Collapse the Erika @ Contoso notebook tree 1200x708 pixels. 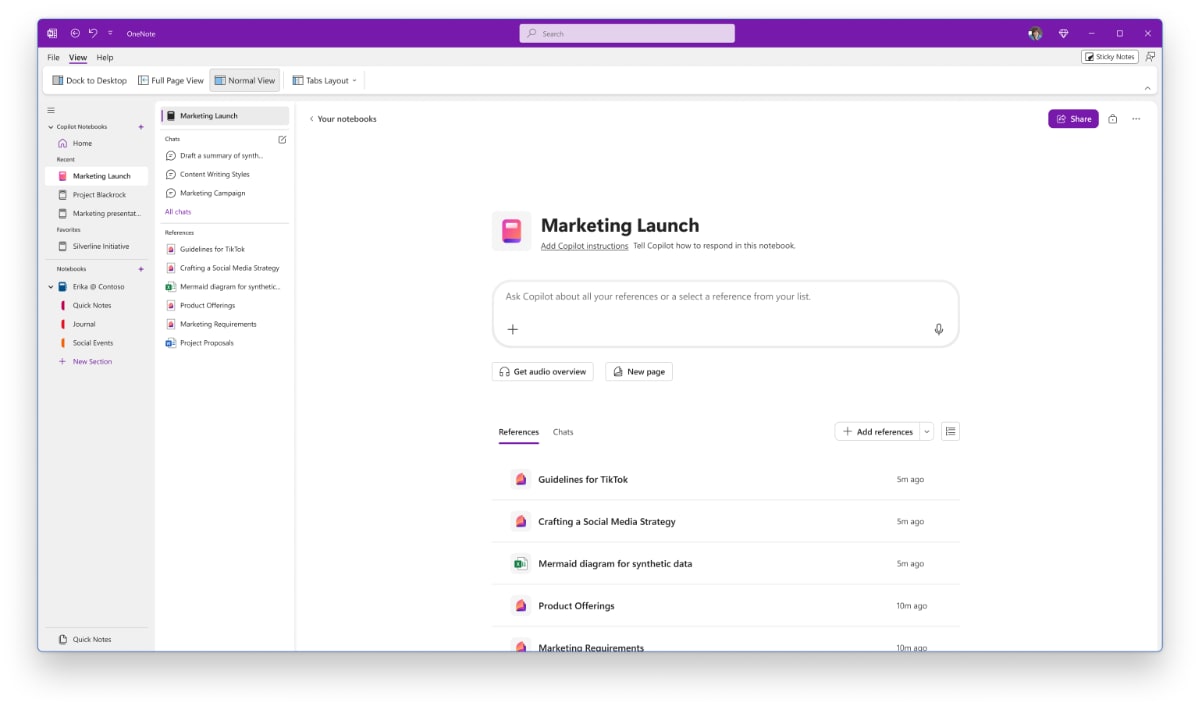tap(50, 286)
